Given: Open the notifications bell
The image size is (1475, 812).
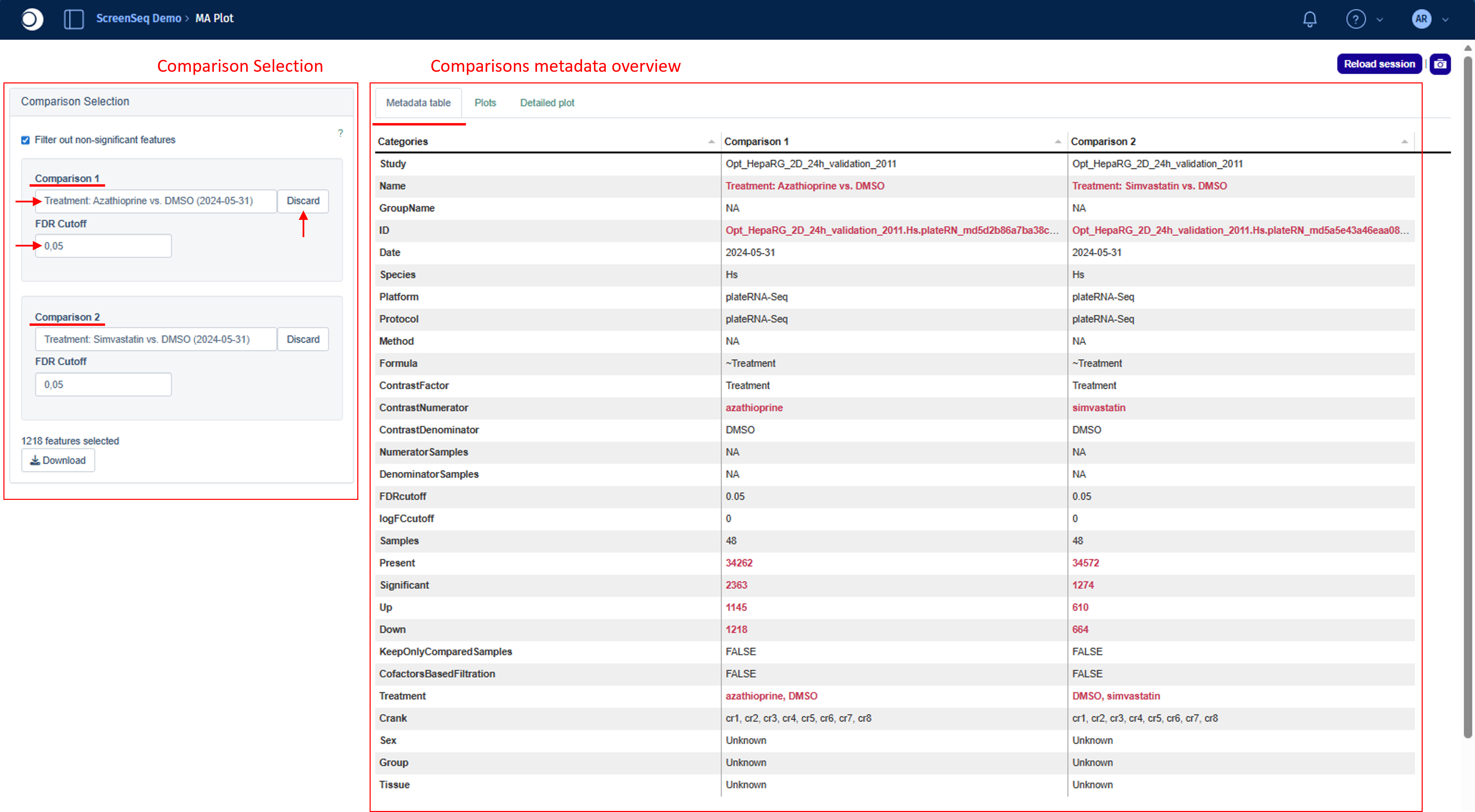Looking at the screenshot, I should [x=1309, y=19].
